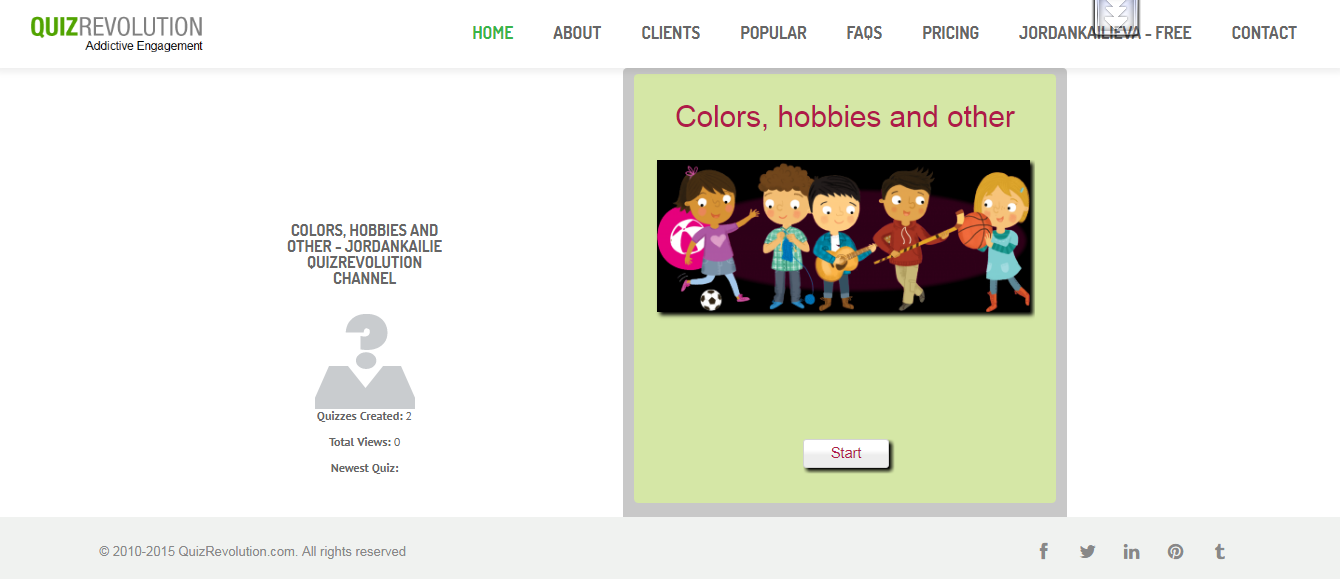Click the copyright notice in the footer
Image resolution: width=1340 pixels, height=579 pixels.
[x=252, y=551]
